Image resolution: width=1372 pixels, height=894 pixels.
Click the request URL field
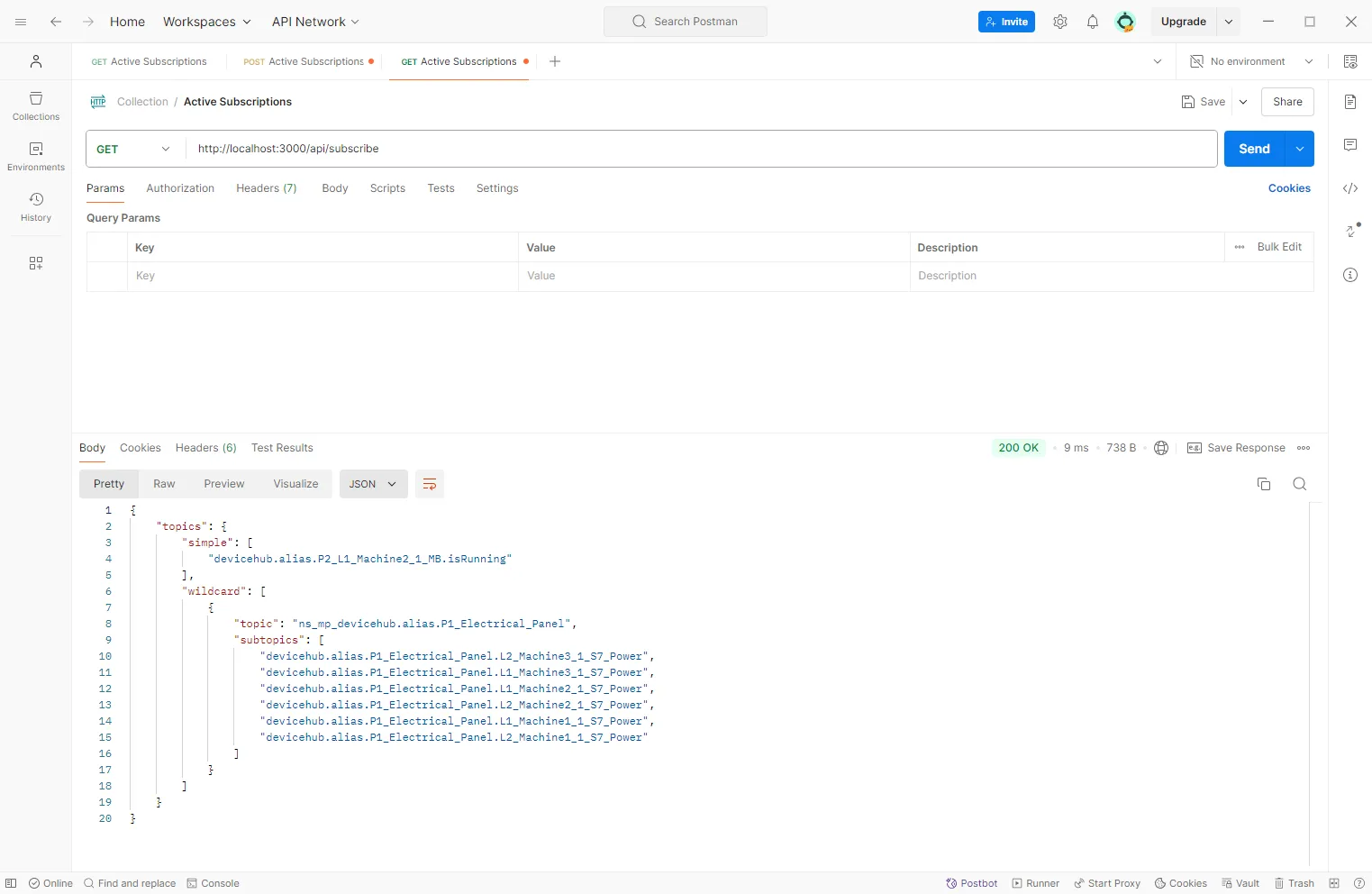[701, 149]
